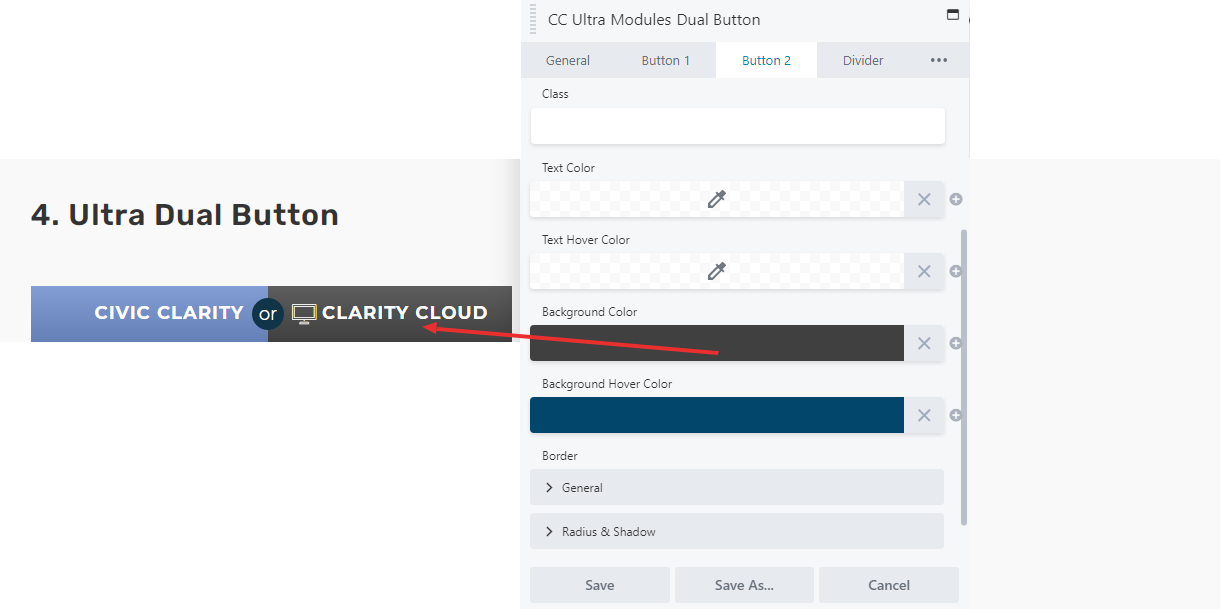This screenshot has width=1221, height=609.
Task: Clear the Text Hover Color value
Action: [924, 271]
